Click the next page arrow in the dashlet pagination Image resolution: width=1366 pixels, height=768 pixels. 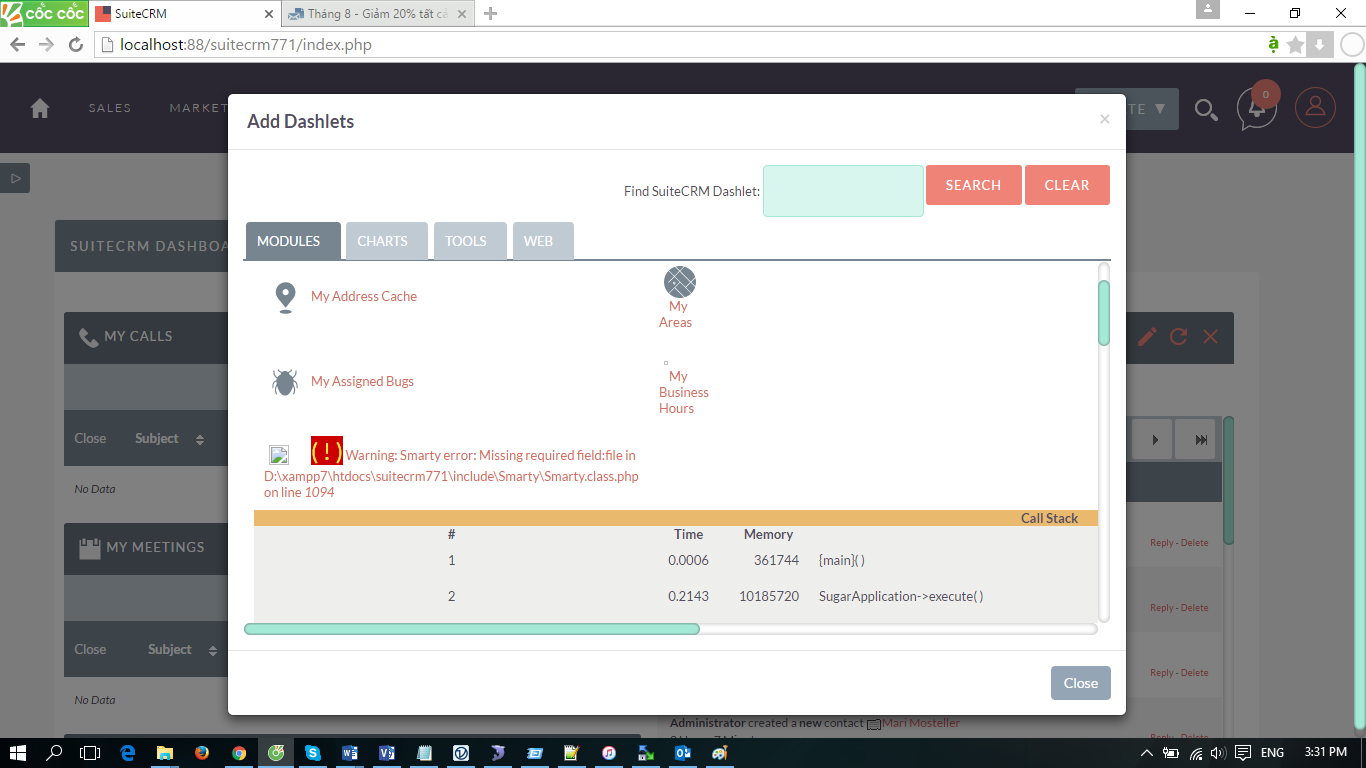pyautogui.click(x=1155, y=440)
